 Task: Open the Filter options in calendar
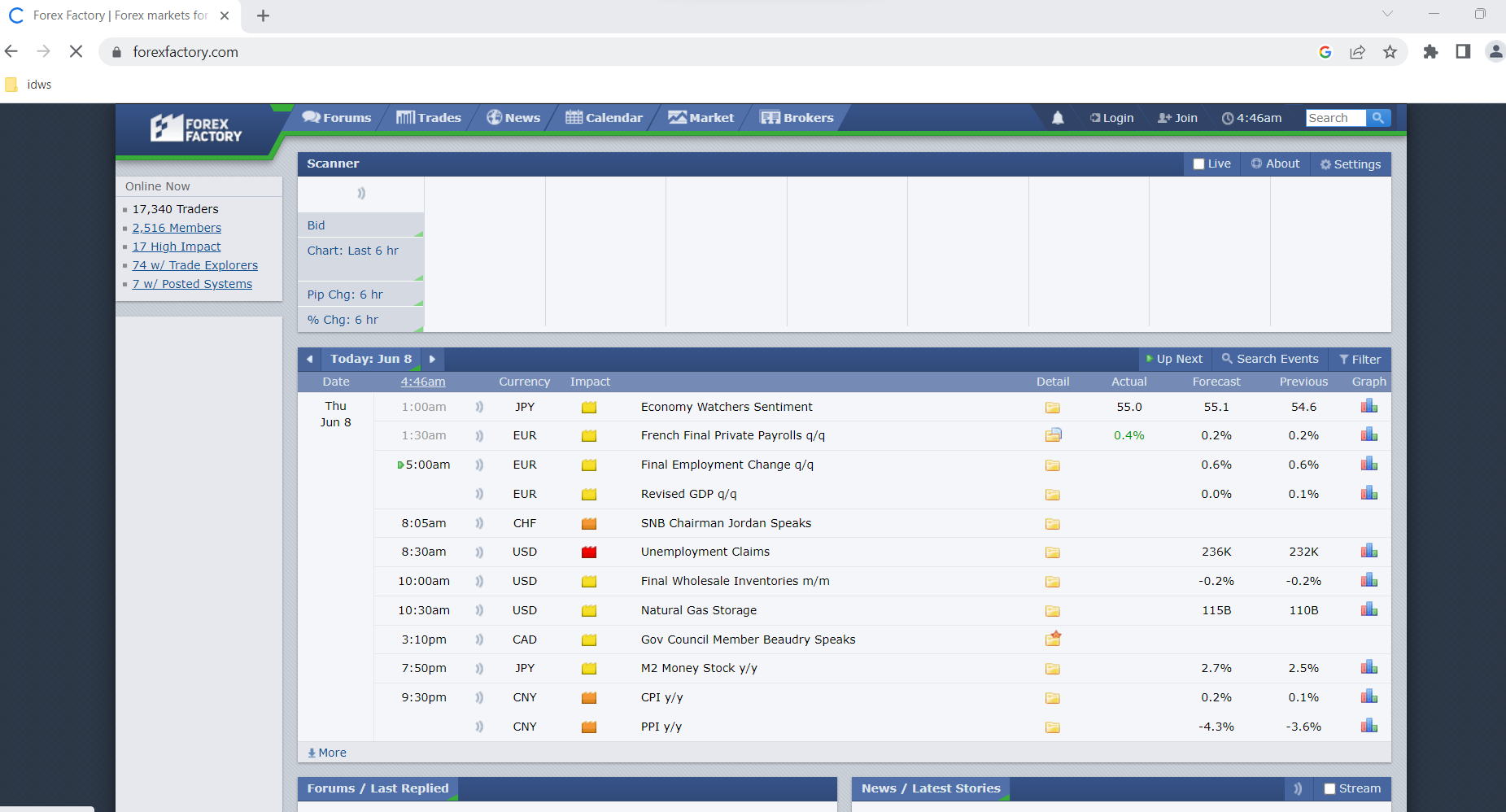1360,359
